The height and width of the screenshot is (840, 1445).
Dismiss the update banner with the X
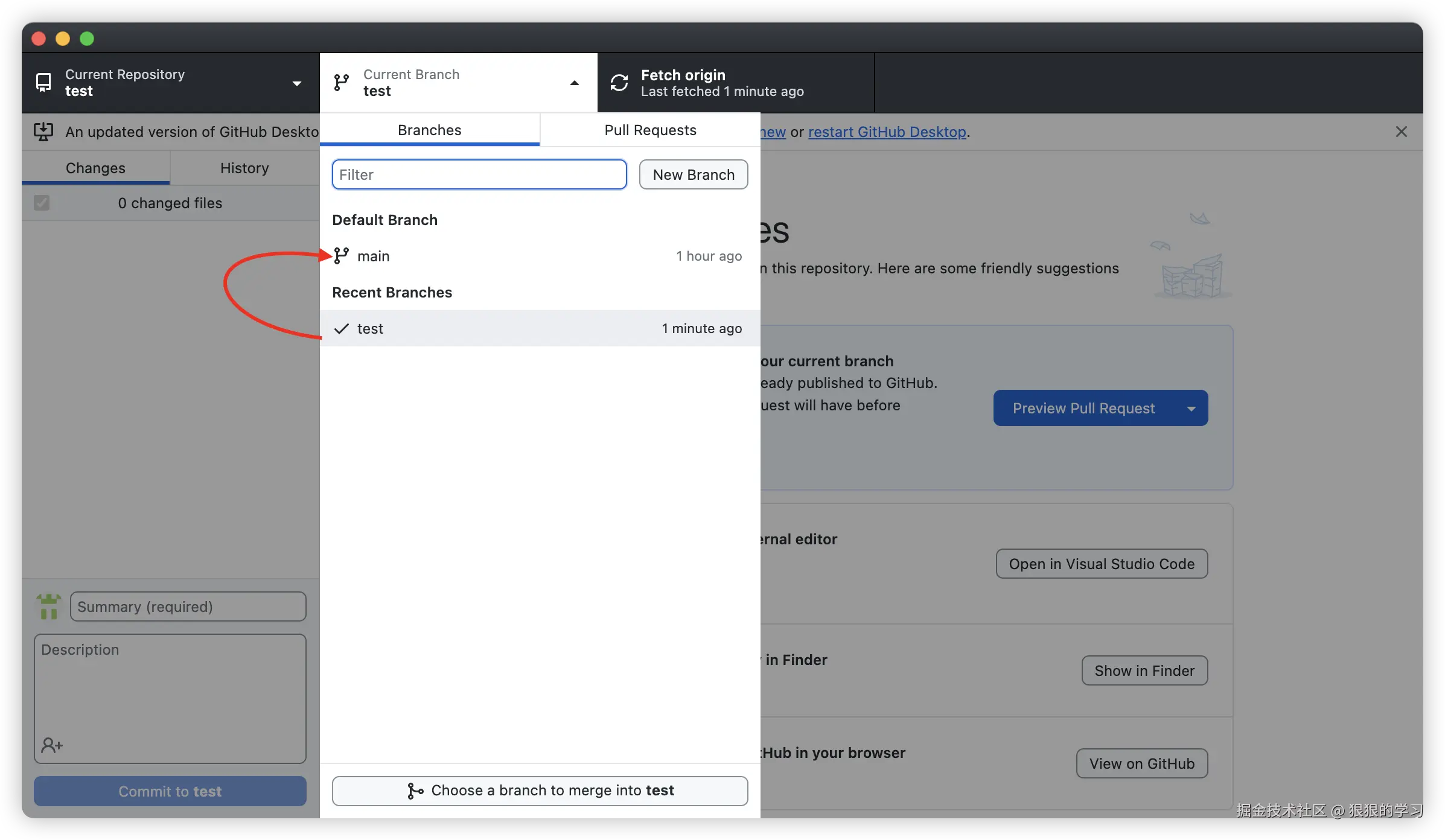[1402, 132]
